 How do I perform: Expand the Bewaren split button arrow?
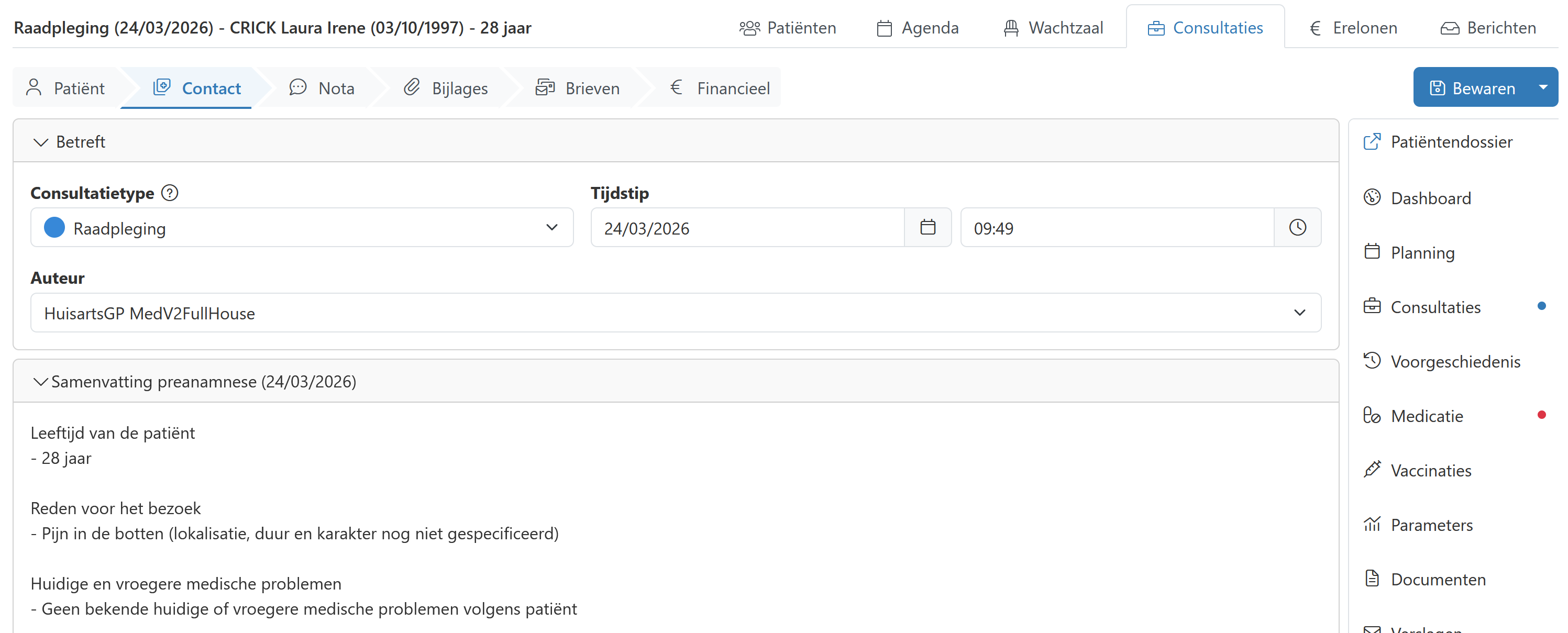1543,87
